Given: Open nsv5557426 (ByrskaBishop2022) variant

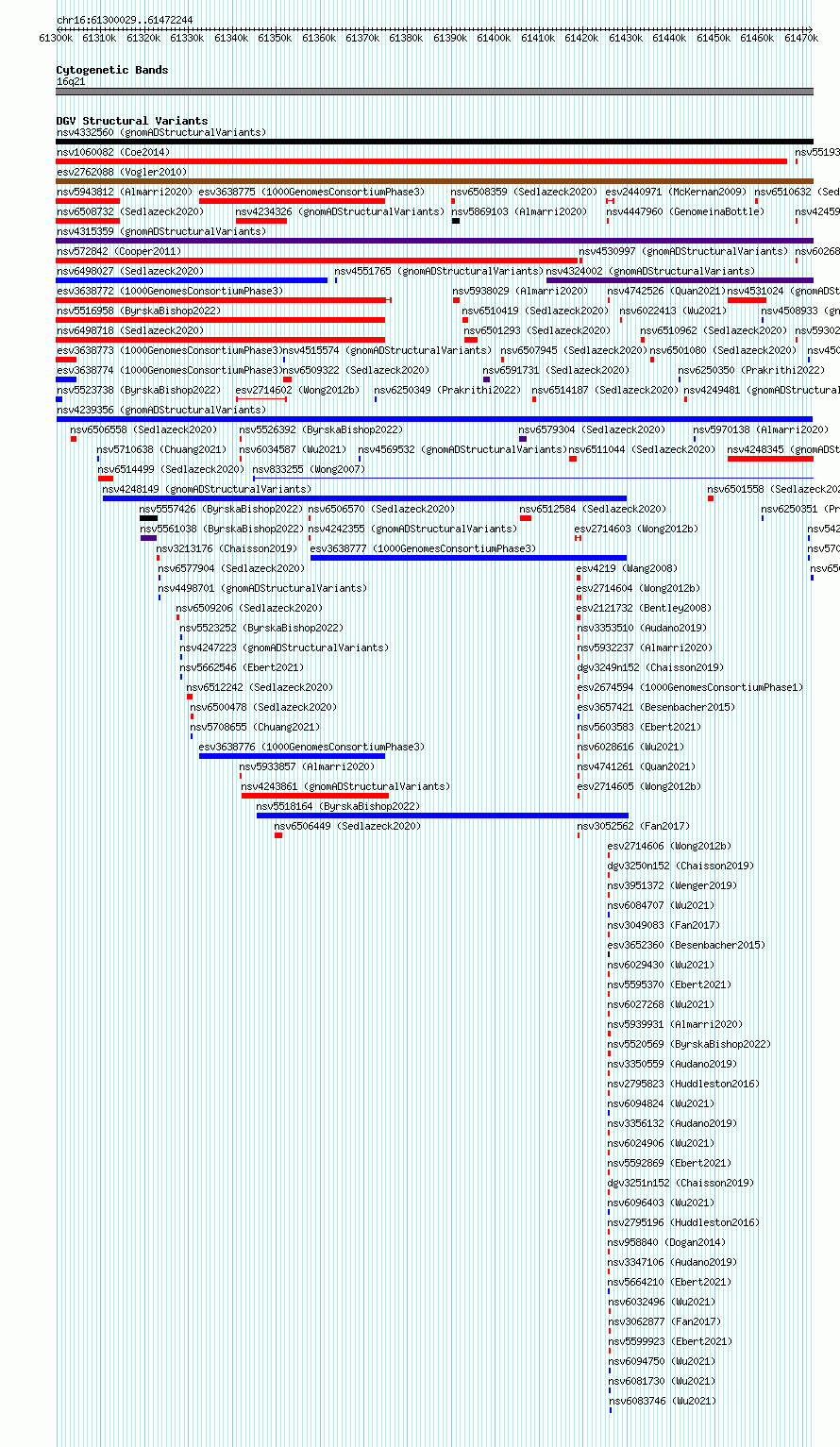Looking at the screenshot, I should click(x=222, y=509).
